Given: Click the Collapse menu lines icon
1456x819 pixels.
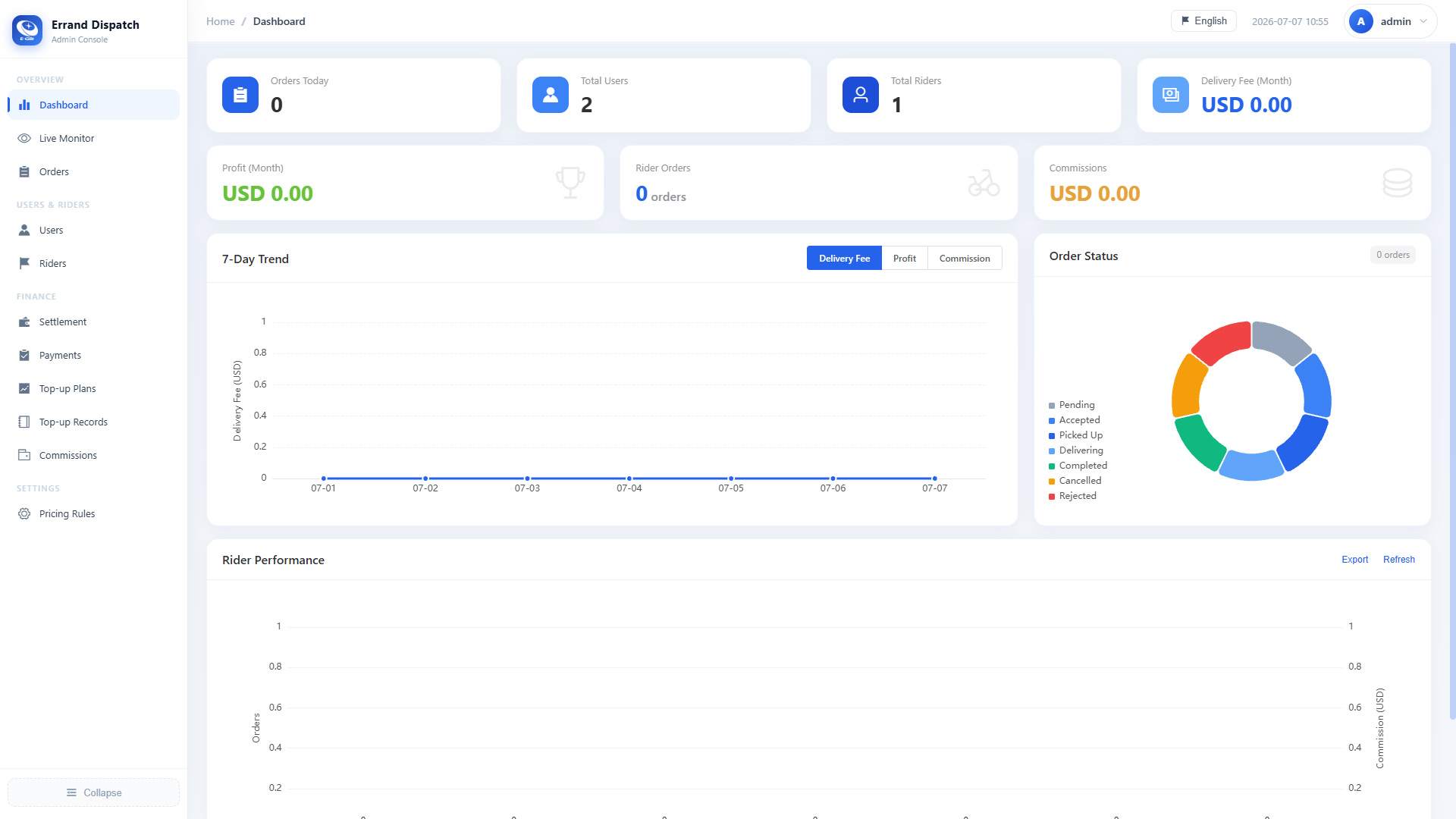Looking at the screenshot, I should (x=72, y=793).
